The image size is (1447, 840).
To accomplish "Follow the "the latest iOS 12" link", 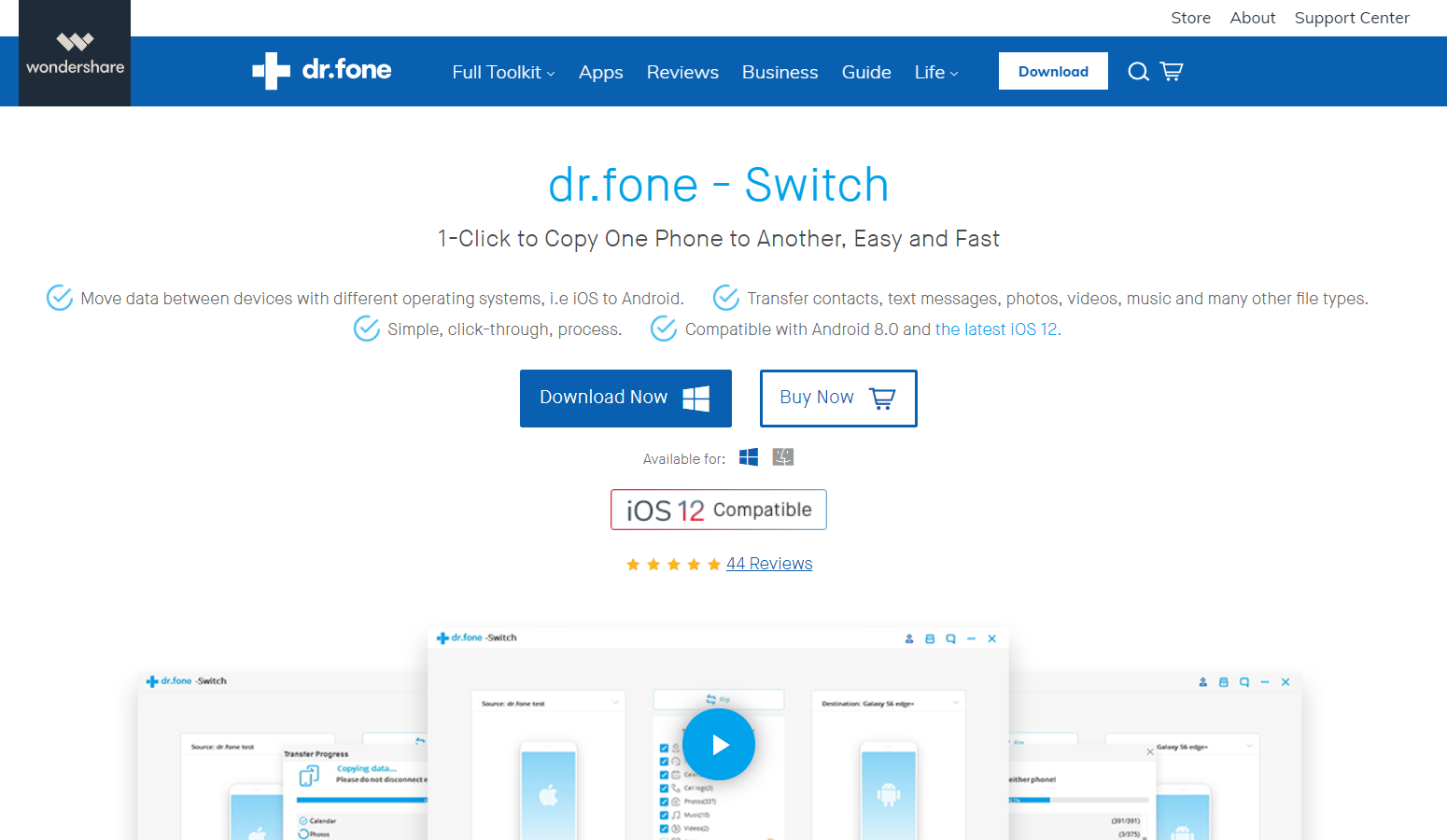I will (x=998, y=329).
